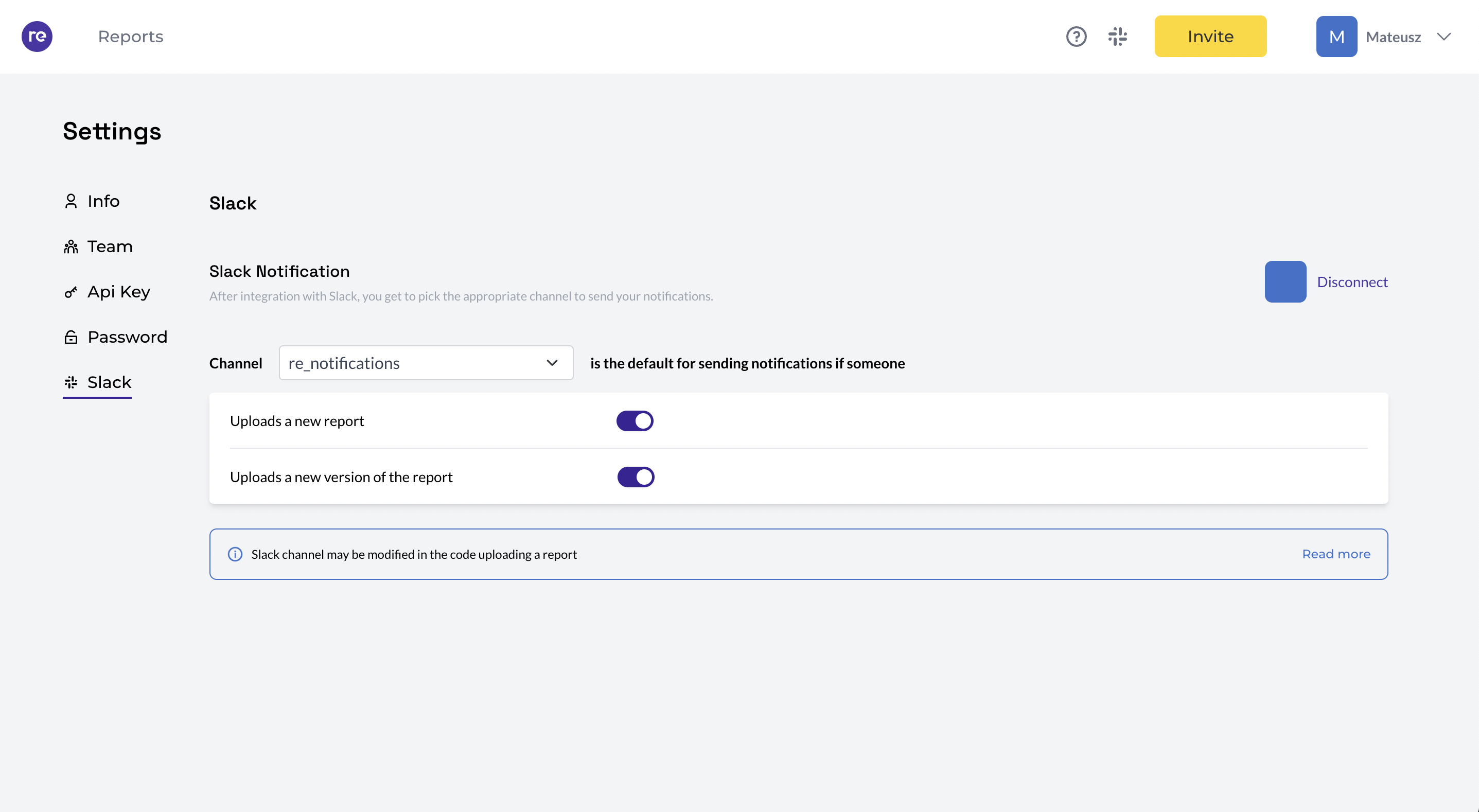Click the Disconnect link

coord(1352,282)
